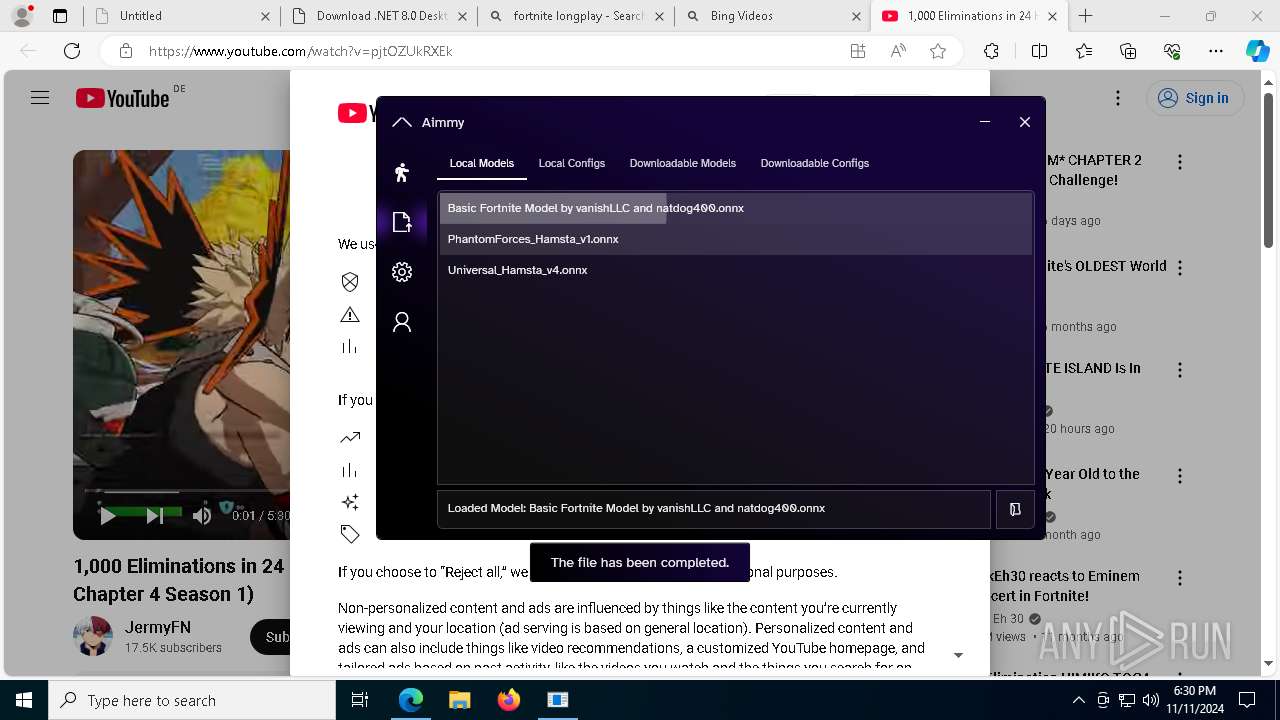Switch to Download .NET 8.0 Desktop tab

click(379, 16)
